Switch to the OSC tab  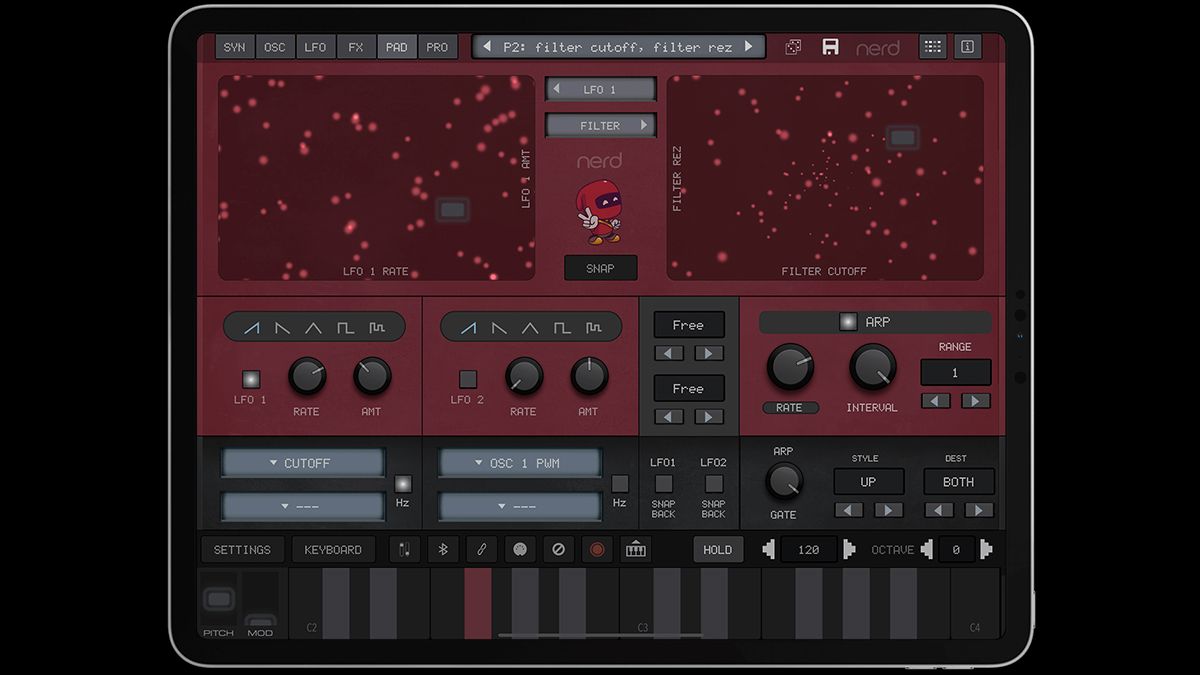tap(275, 46)
